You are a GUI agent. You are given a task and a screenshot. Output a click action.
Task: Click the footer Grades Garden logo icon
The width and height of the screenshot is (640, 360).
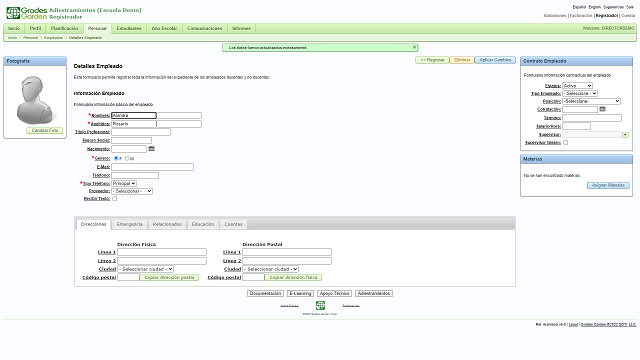pyautogui.click(x=320, y=305)
